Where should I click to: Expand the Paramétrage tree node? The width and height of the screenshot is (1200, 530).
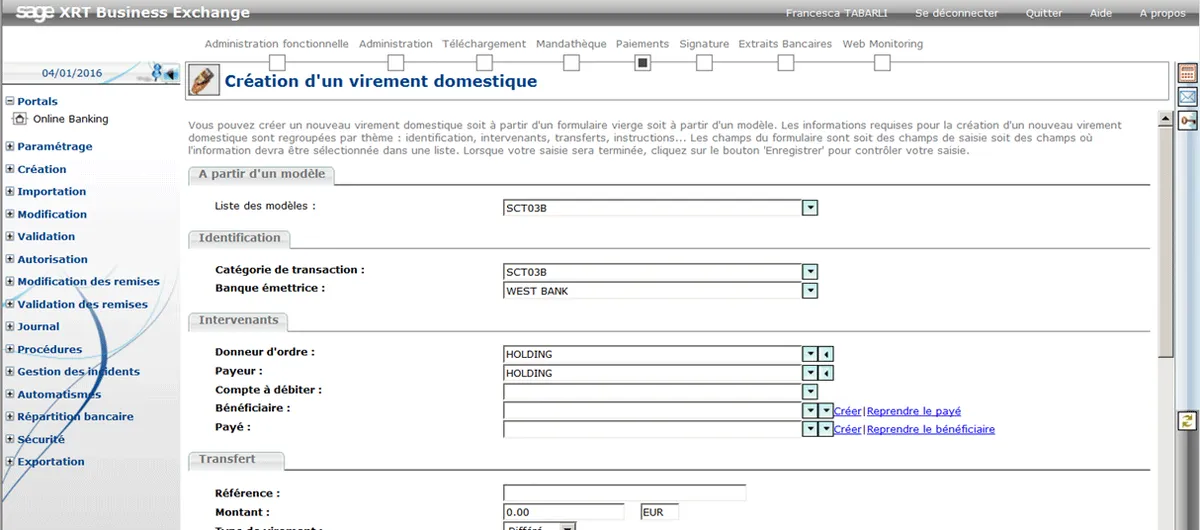10,147
